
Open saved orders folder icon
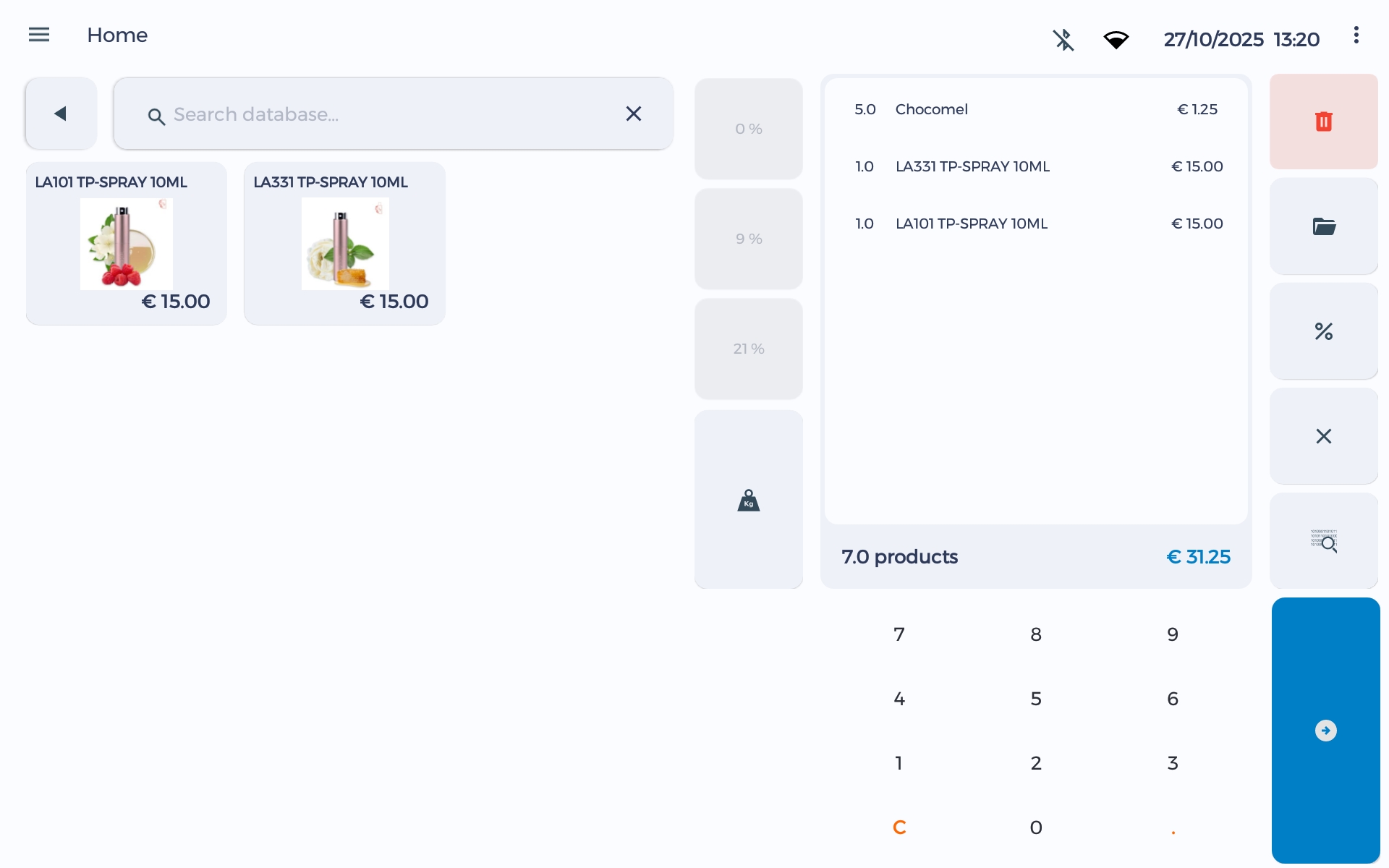[1323, 226]
